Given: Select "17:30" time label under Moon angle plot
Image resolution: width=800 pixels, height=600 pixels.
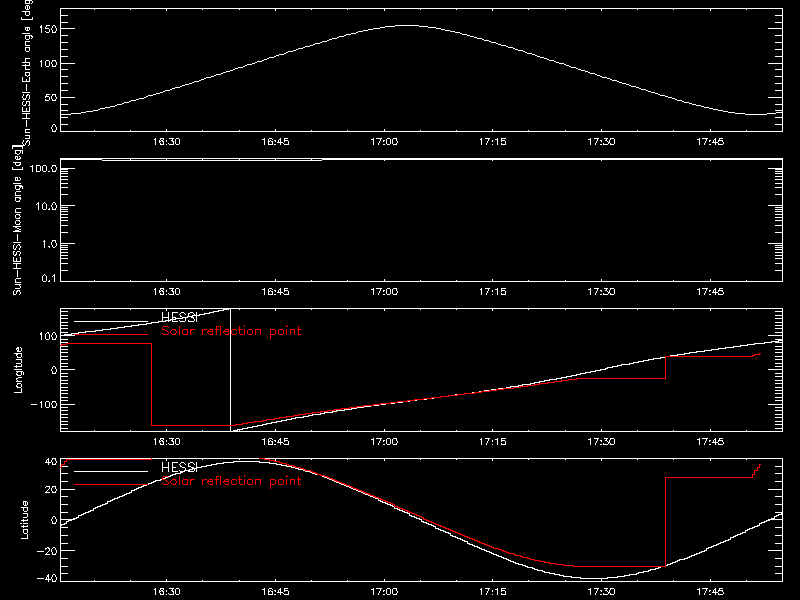Looking at the screenshot, I should pos(602,292).
